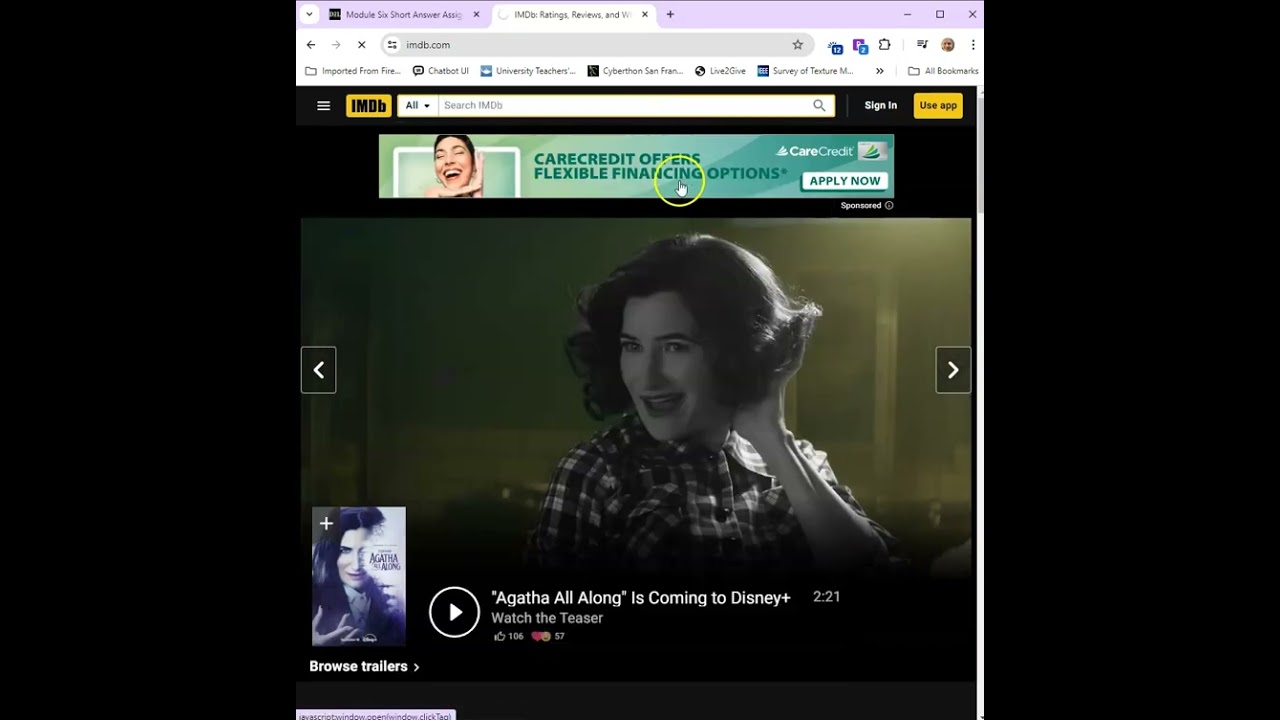Screen dimensions: 1280x720
Task: Select the IMDb: Ratings, Reviews tab
Action: pyautogui.click(x=574, y=15)
